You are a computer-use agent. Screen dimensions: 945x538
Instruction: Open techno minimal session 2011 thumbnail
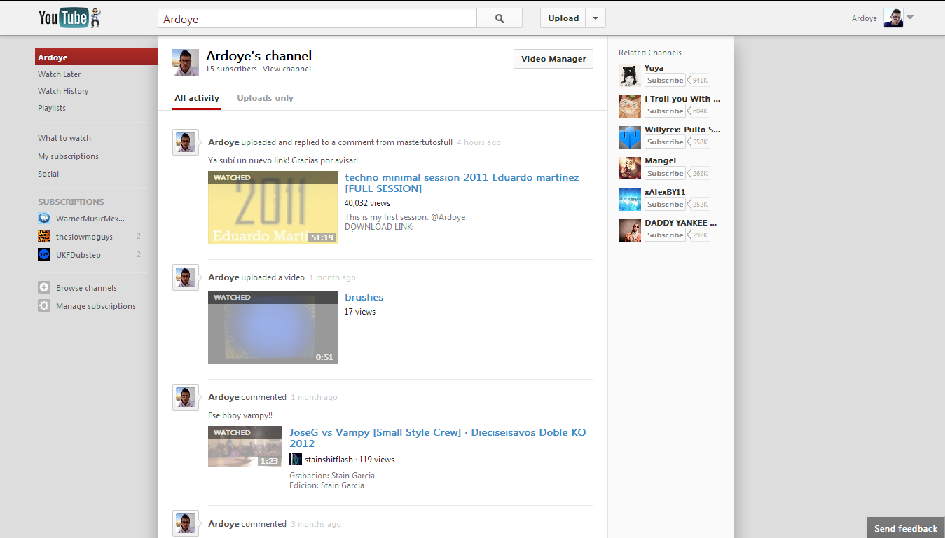tap(272, 207)
